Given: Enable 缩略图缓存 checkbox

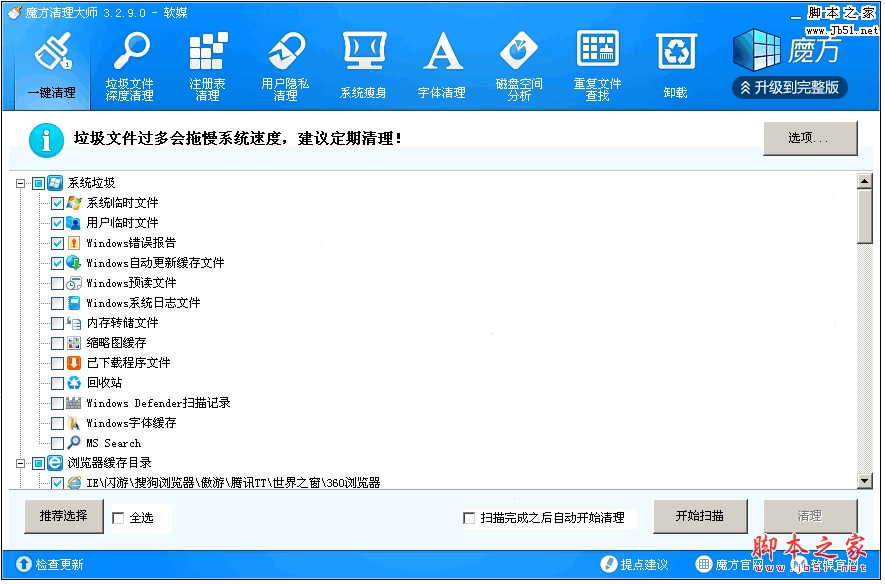Looking at the screenshot, I should [57, 343].
